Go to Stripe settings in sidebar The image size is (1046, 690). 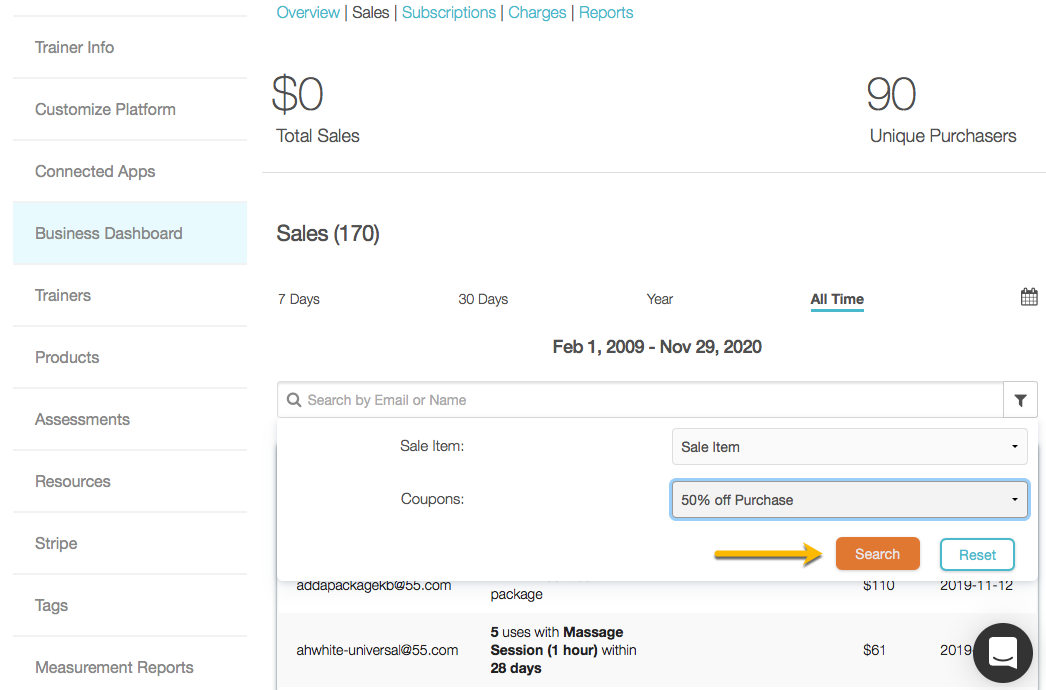click(56, 543)
